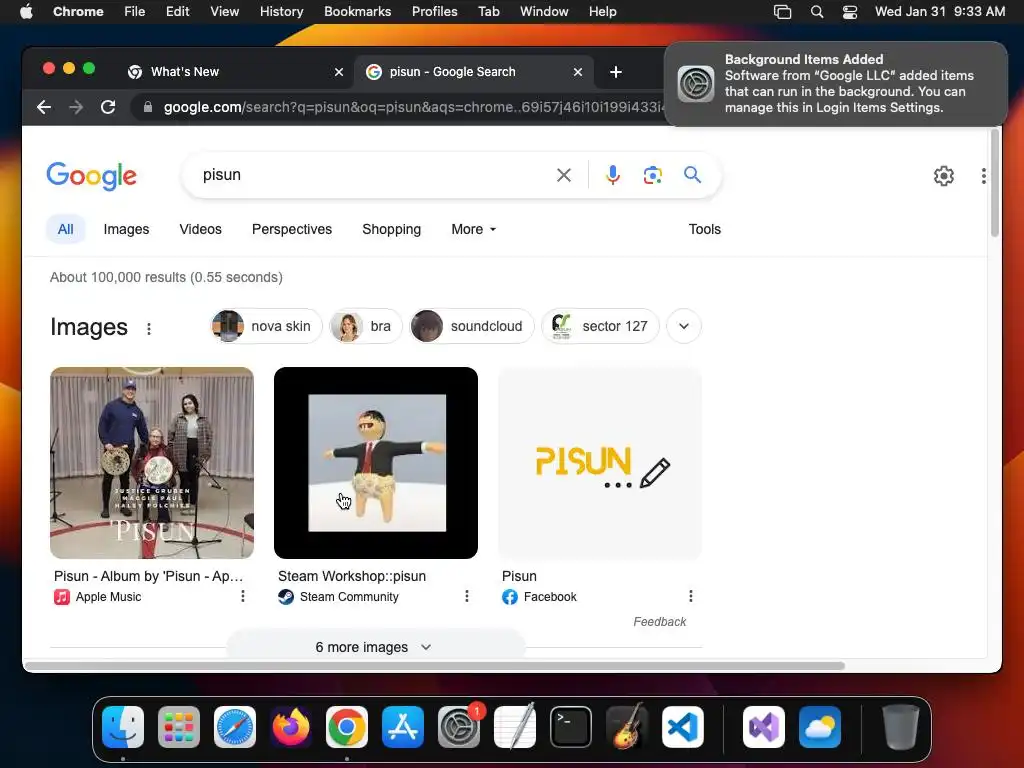Reload the current page

pos(108,107)
